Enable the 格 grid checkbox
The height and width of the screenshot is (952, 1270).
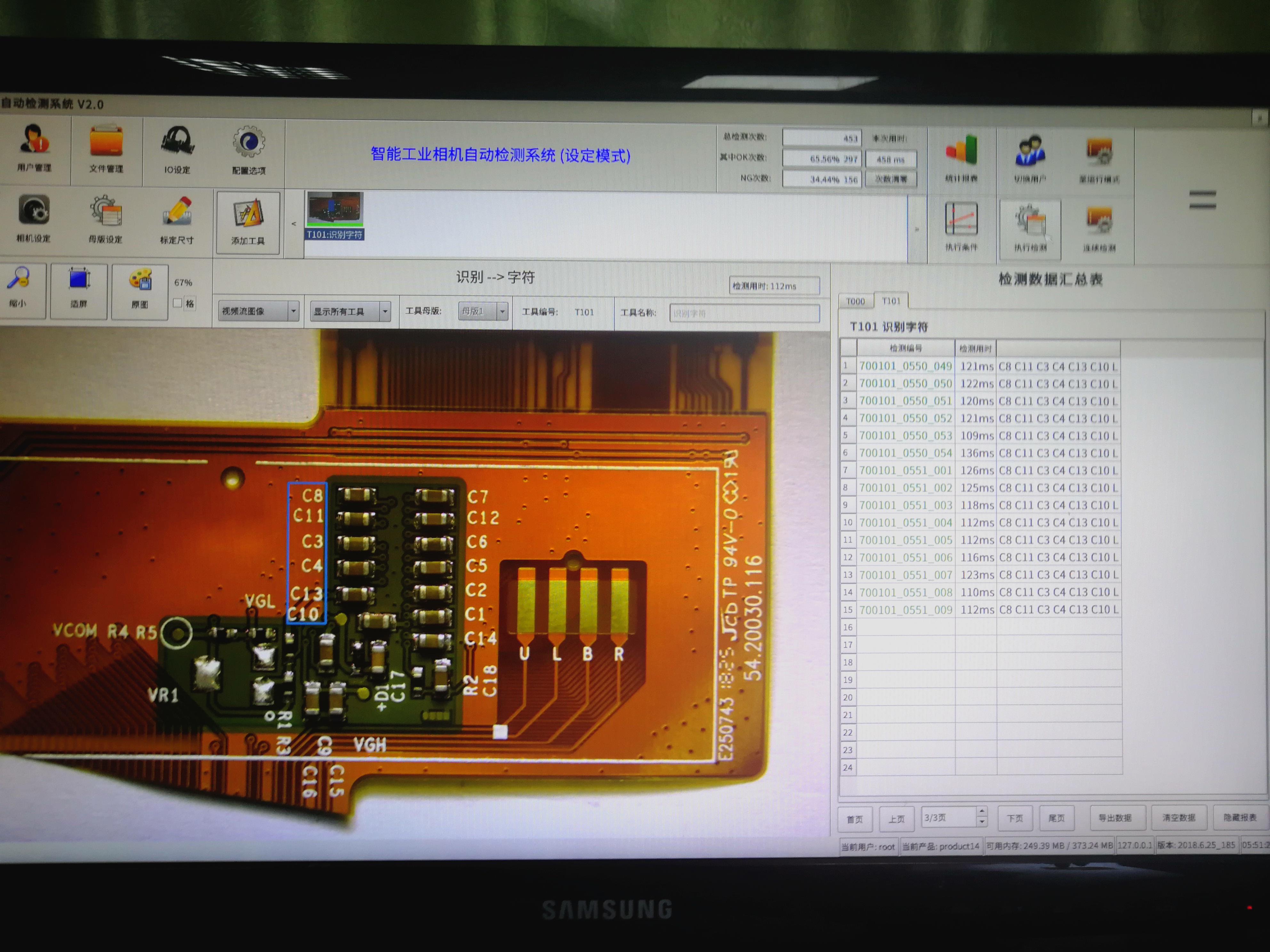click(177, 303)
